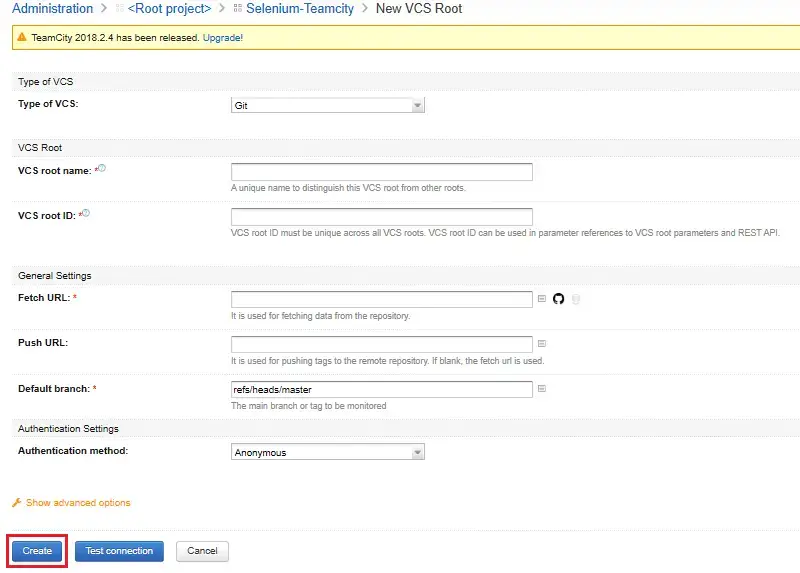Show advanced options link
800x573 pixels.
[x=78, y=503]
